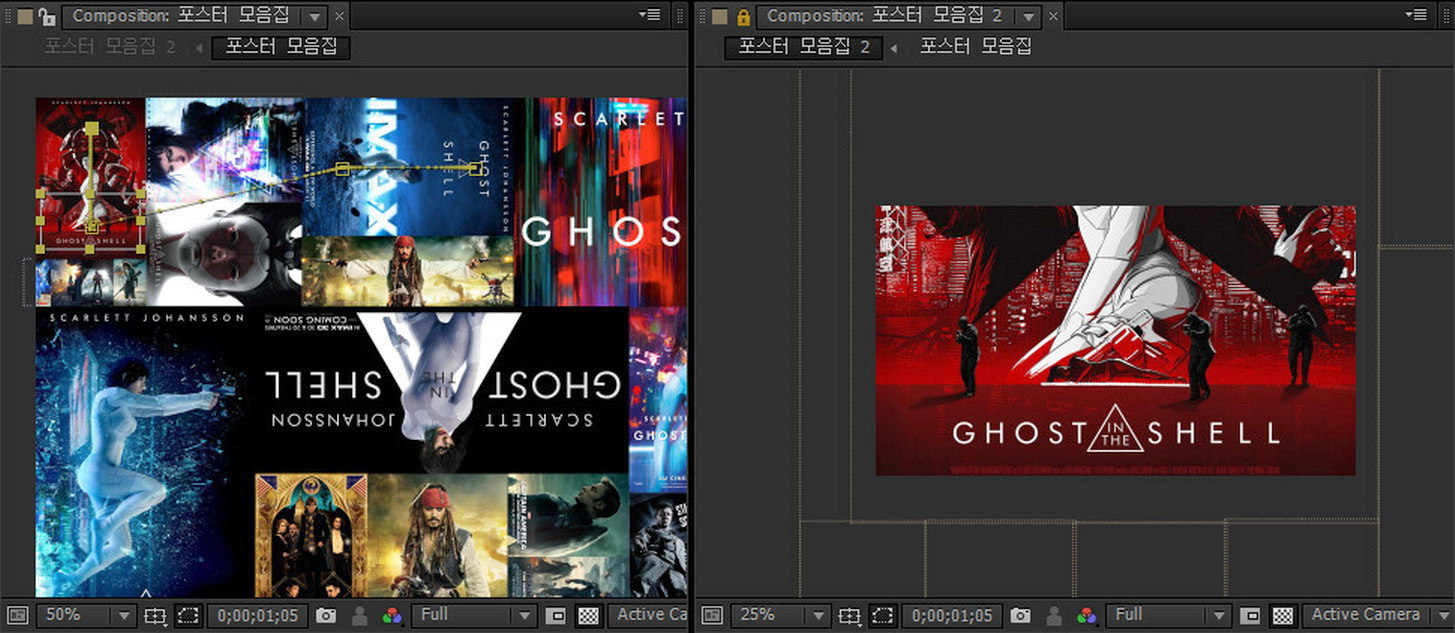Click '포스터 모음집 2' breadcrumb in left panel
The height and width of the screenshot is (633, 1455).
coord(110,47)
